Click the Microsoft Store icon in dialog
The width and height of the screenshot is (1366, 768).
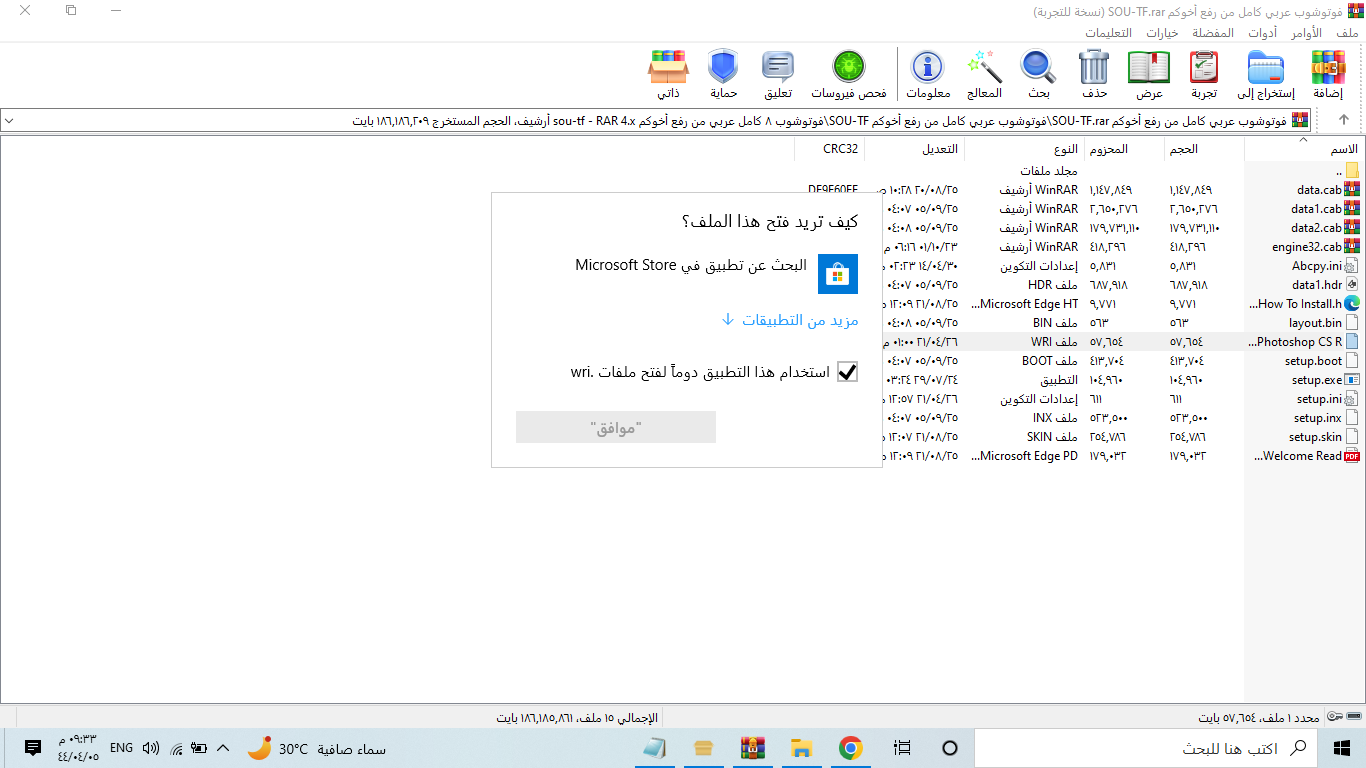coord(838,274)
